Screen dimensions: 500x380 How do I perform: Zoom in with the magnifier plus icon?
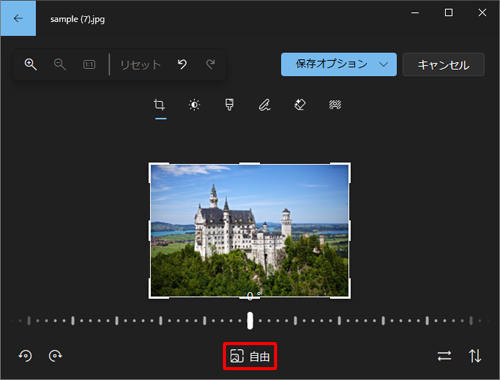(30, 64)
